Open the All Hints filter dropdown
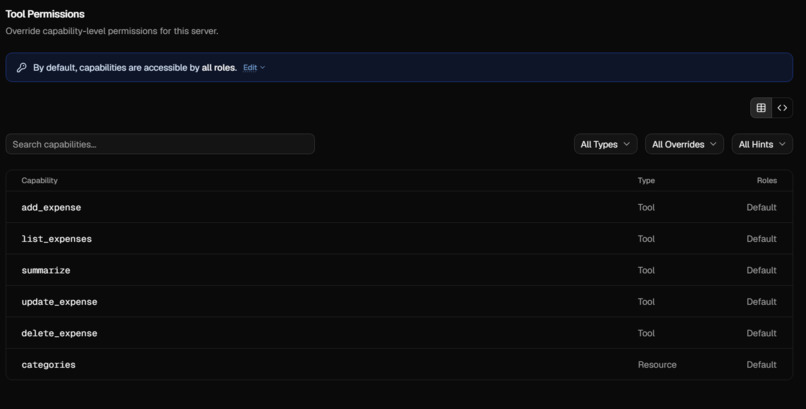This screenshot has width=806, height=409. (762, 144)
